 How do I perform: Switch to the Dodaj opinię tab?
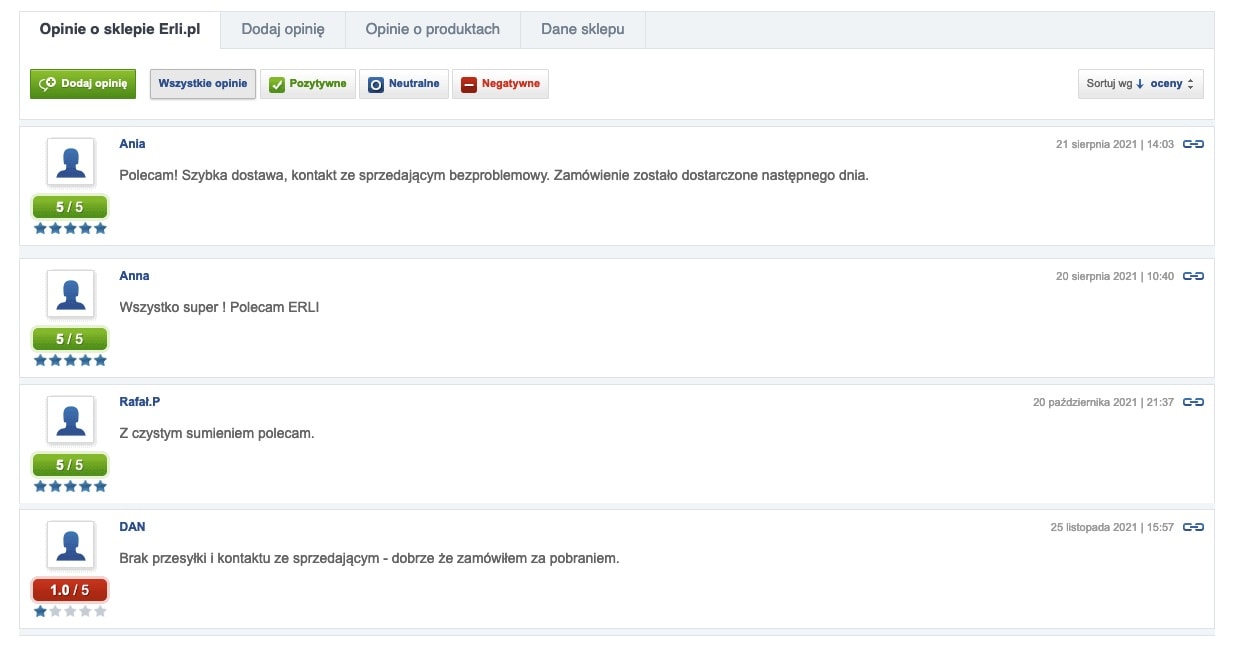click(x=283, y=29)
